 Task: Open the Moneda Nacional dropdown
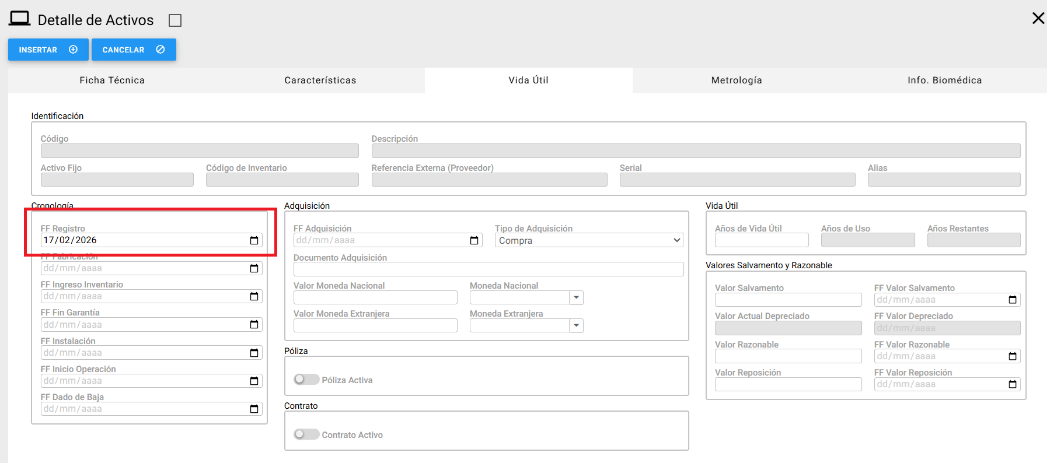(x=576, y=297)
